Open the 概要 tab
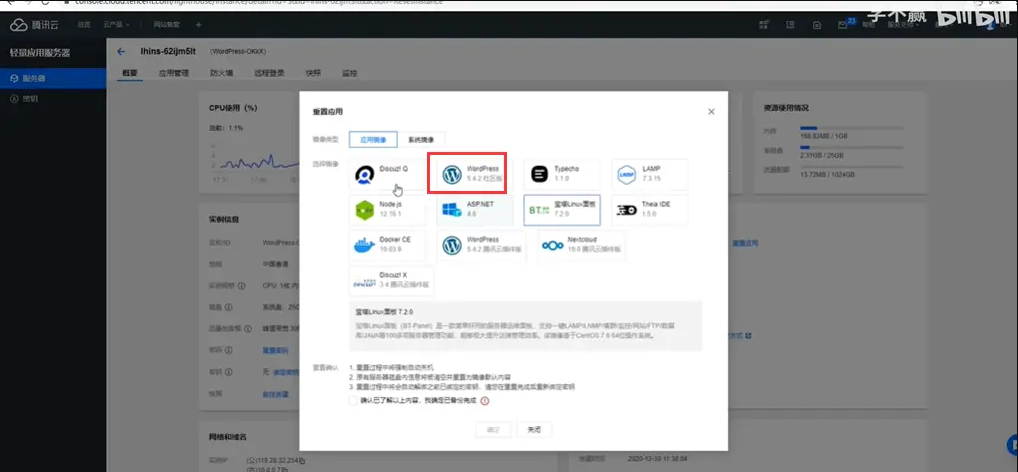 pyautogui.click(x=130, y=73)
